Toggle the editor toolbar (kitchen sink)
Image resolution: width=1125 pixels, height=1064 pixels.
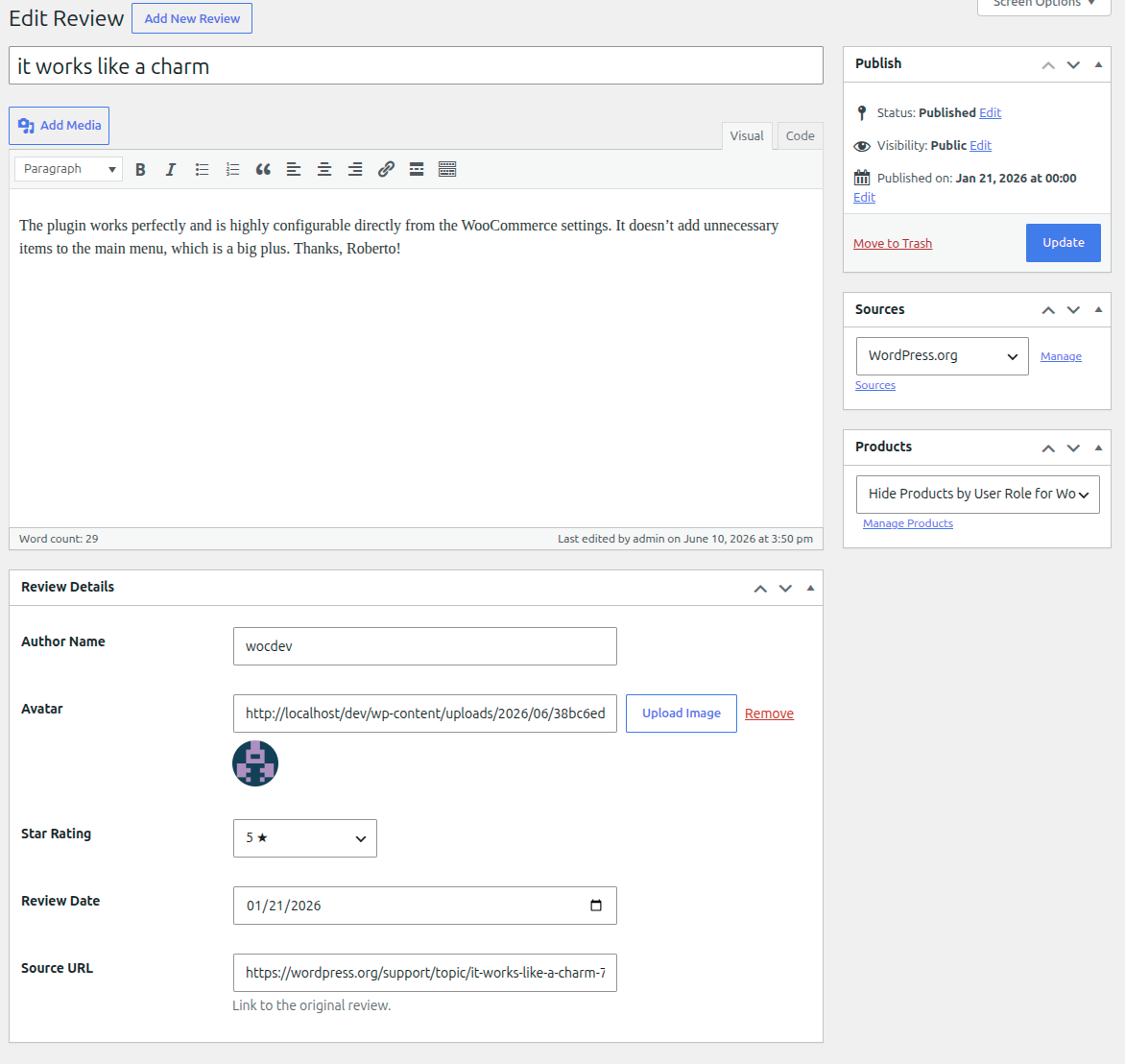point(447,169)
